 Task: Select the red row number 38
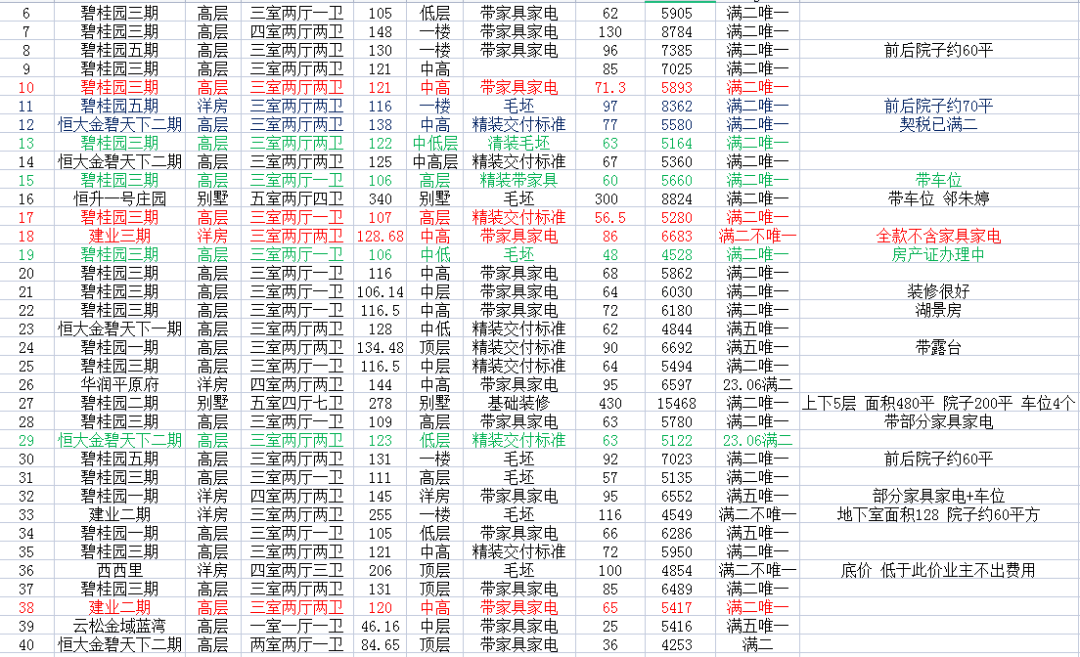(x=26, y=608)
